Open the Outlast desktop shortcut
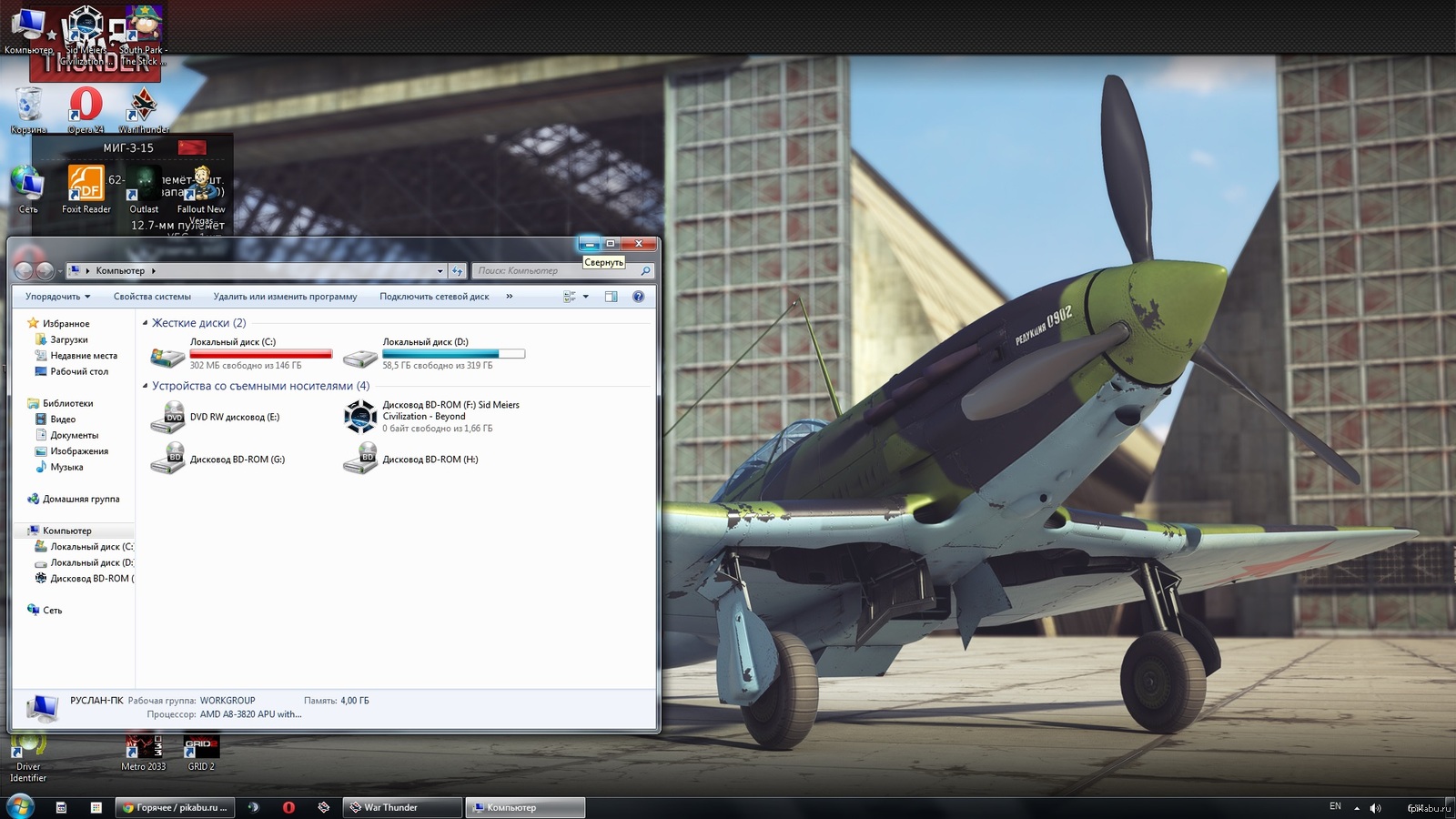This screenshot has width=1456, height=819. [144, 189]
